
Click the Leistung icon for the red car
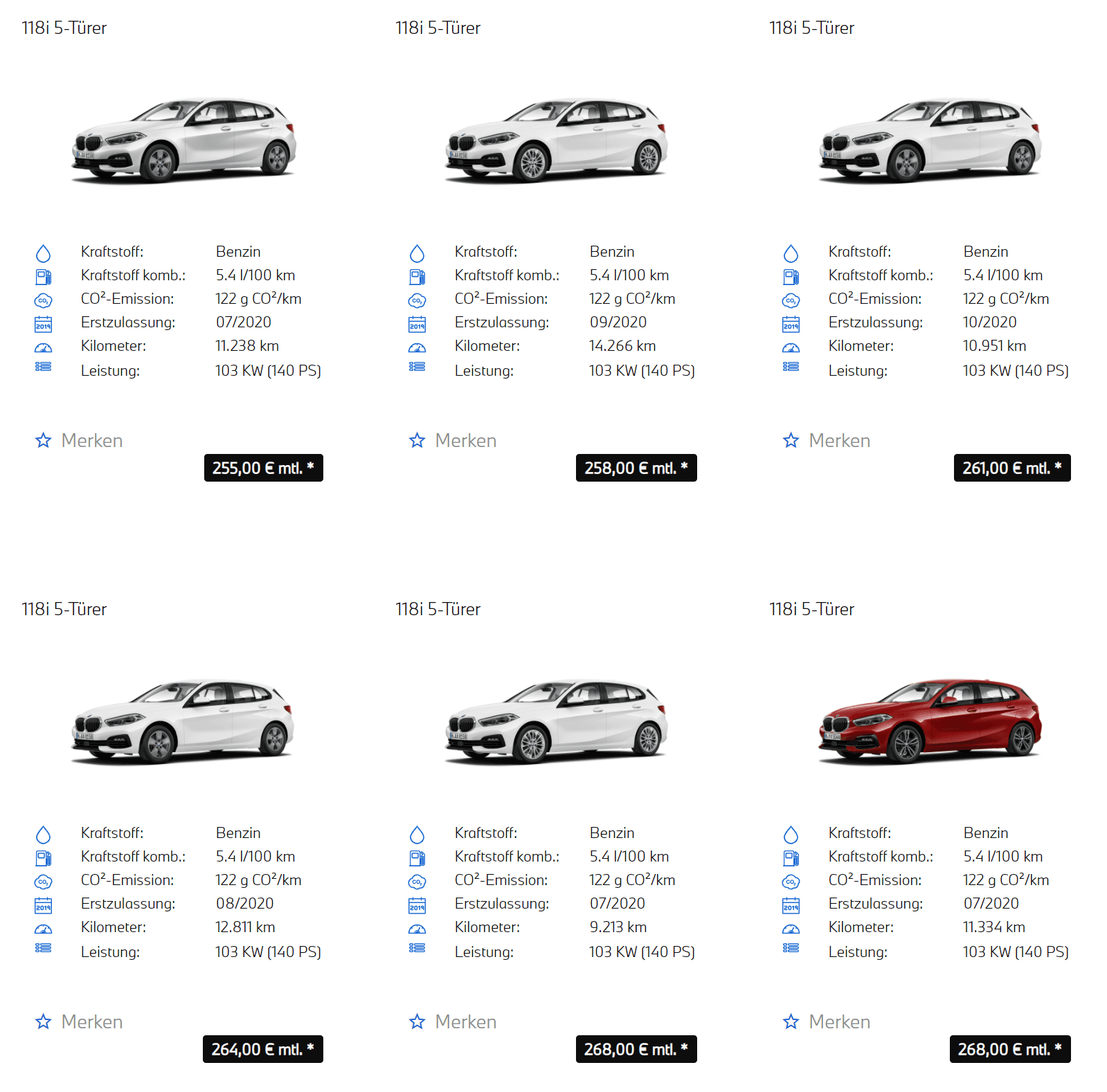click(x=791, y=948)
